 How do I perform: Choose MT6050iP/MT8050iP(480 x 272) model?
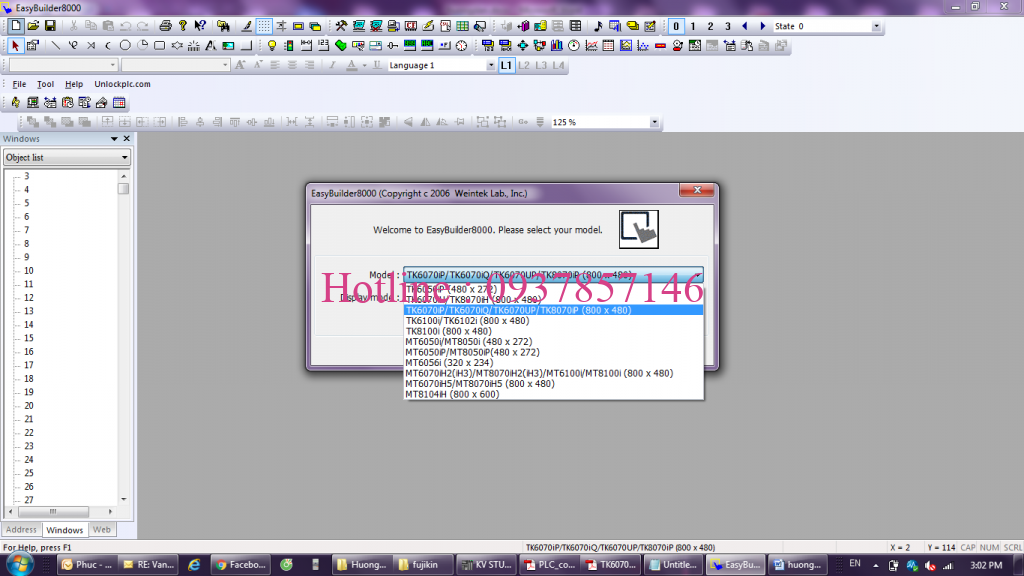point(554,352)
